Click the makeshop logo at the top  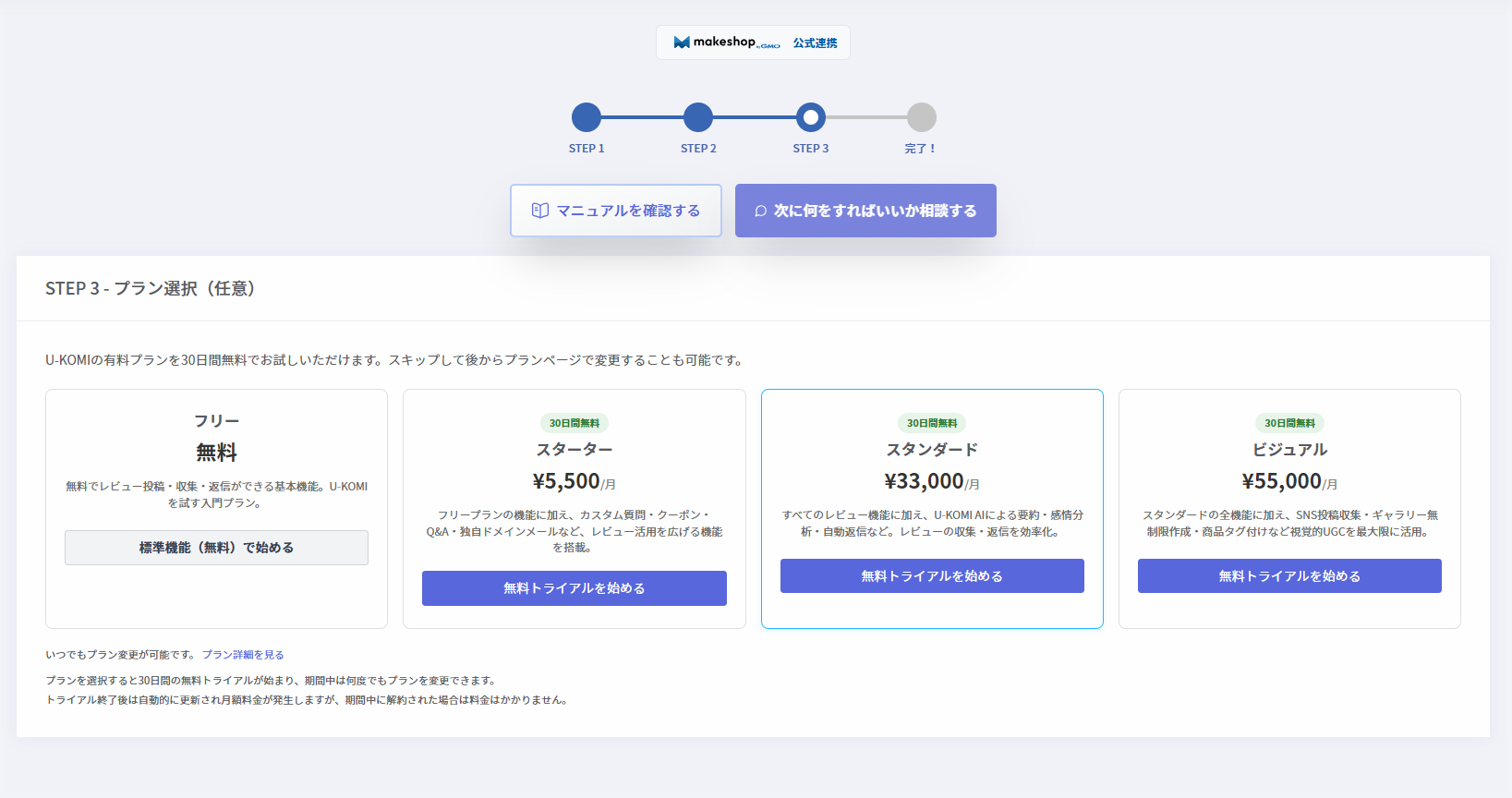coord(727,42)
